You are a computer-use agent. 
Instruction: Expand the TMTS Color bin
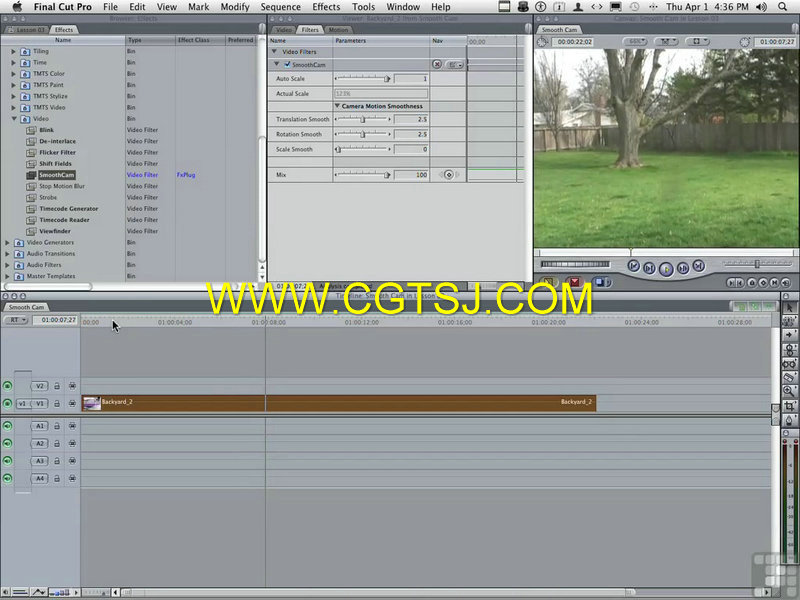[x=13, y=73]
